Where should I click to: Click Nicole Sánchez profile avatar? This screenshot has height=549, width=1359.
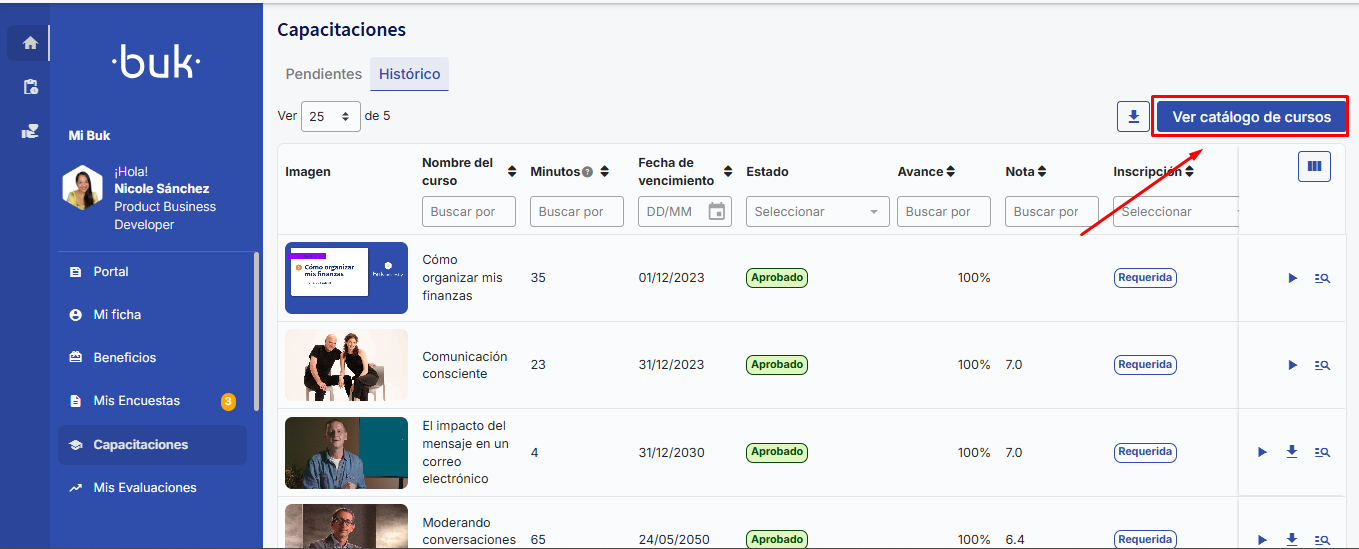pos(82,188)
